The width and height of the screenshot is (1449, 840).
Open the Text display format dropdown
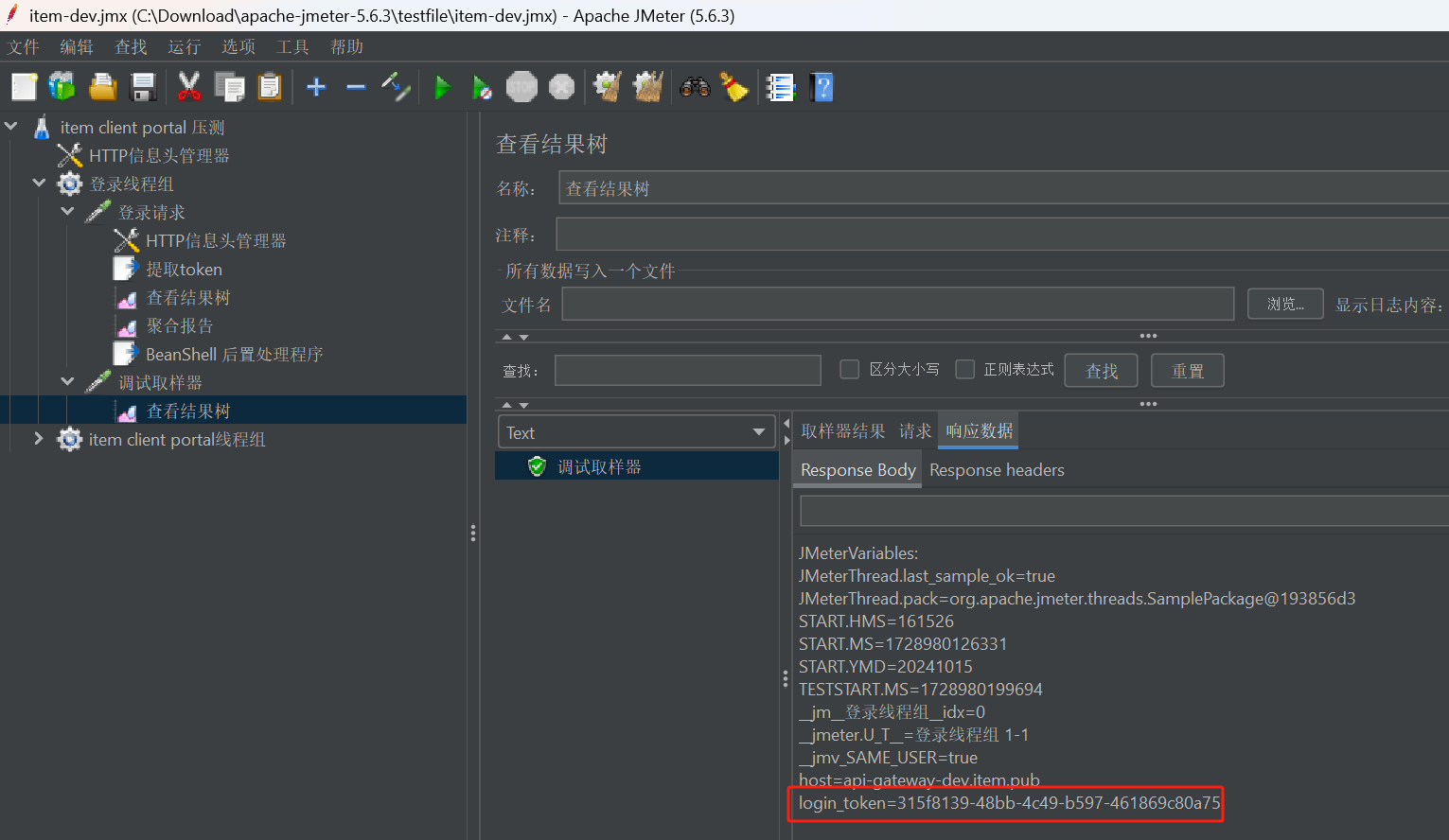pyautogui.click(x=757, y=431)
